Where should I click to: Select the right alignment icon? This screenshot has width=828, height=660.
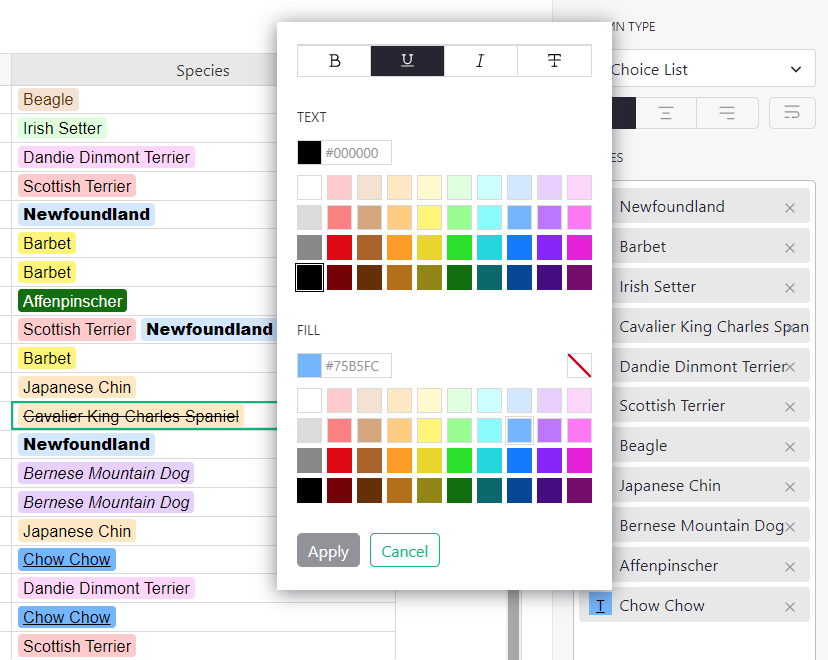(x=727, y=112)
